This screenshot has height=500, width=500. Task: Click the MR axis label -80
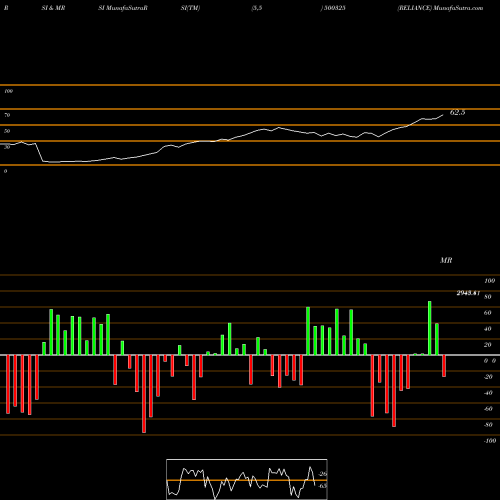point(488,425)
